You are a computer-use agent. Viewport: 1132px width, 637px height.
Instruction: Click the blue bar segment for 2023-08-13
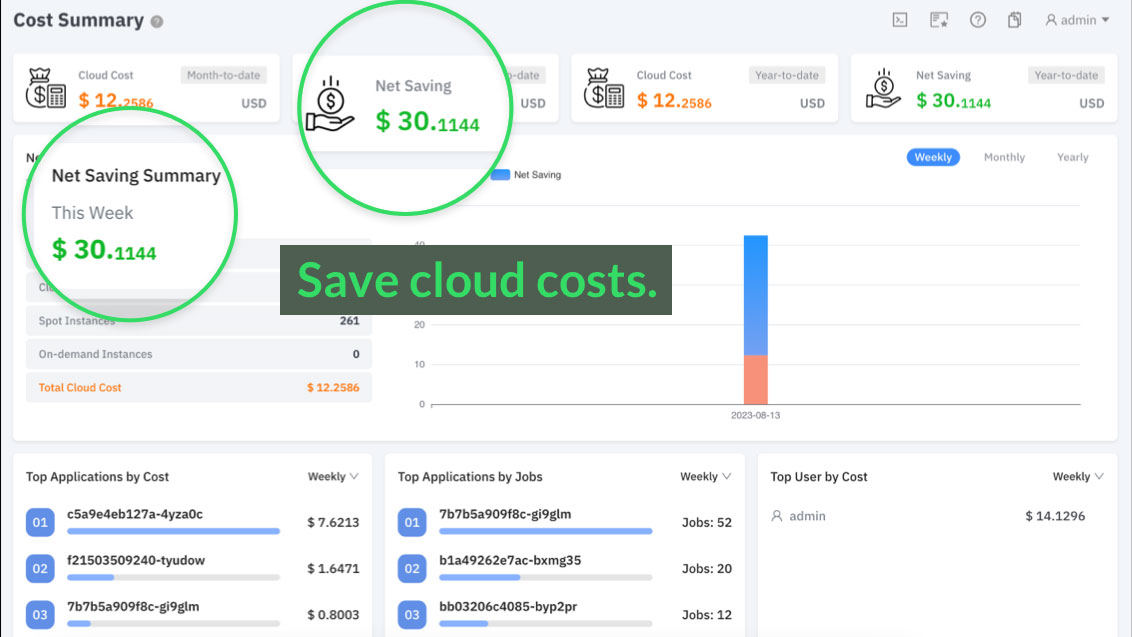point(755,295)
